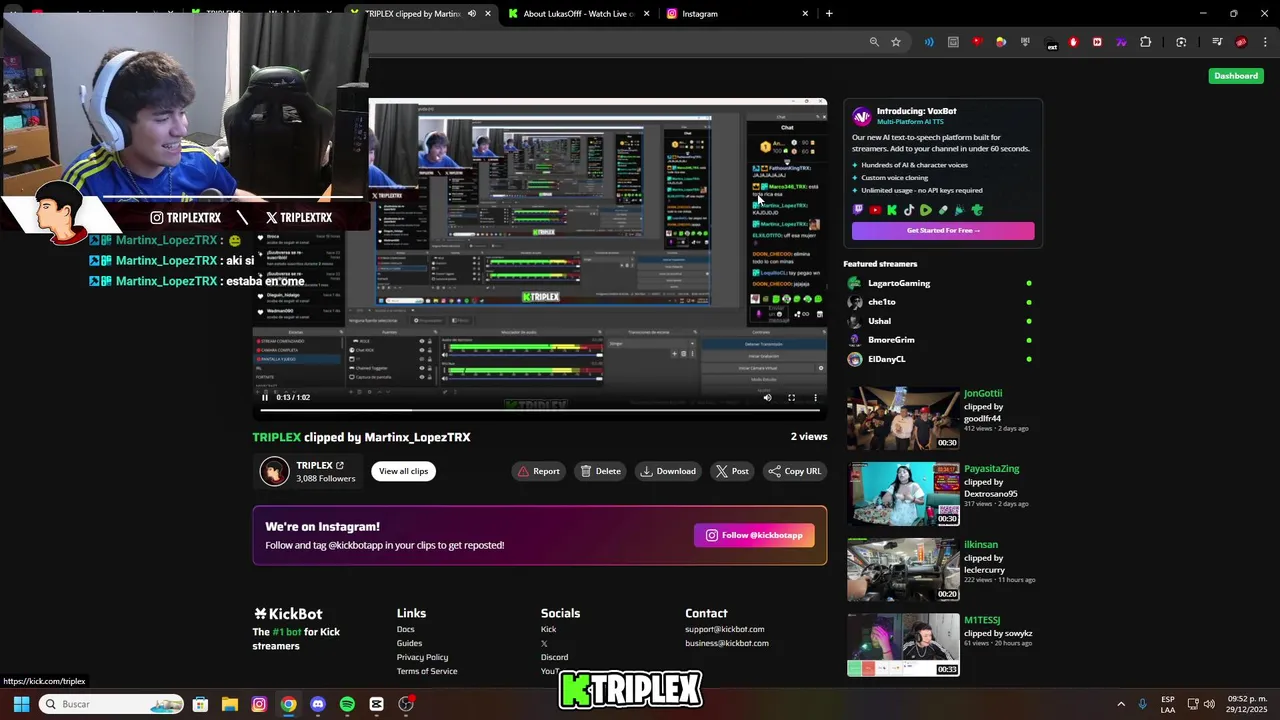This screenshot has width=1280, height=720.
Task: Show hidden system tray icons
Action: (1121, 704)
